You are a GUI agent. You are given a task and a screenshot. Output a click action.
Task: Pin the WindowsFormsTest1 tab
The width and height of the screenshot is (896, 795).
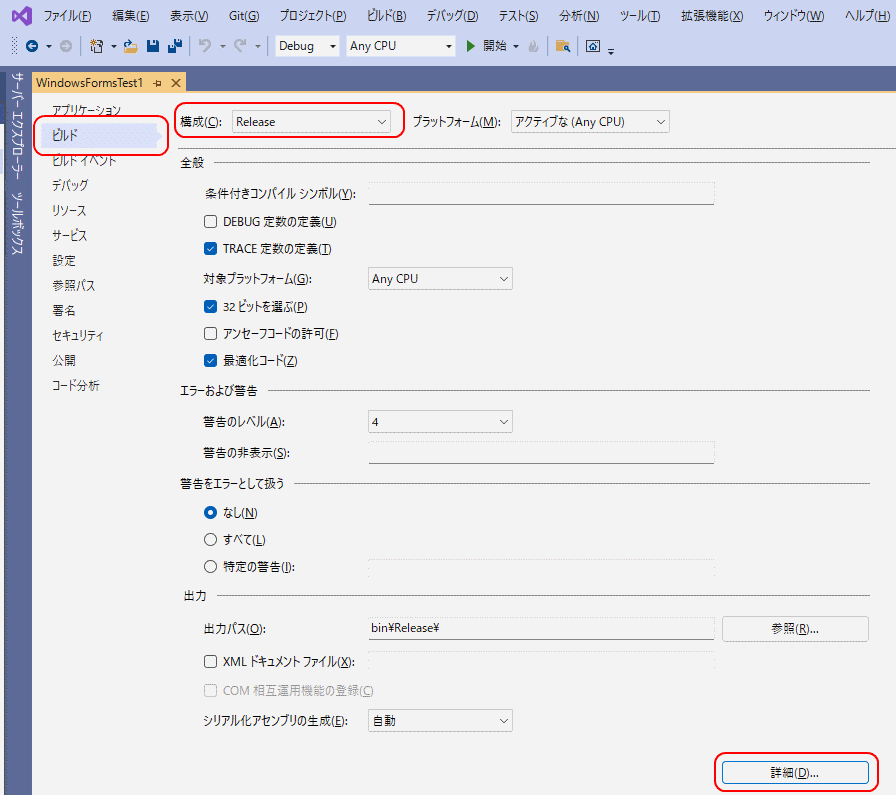(x=157, y=83)
